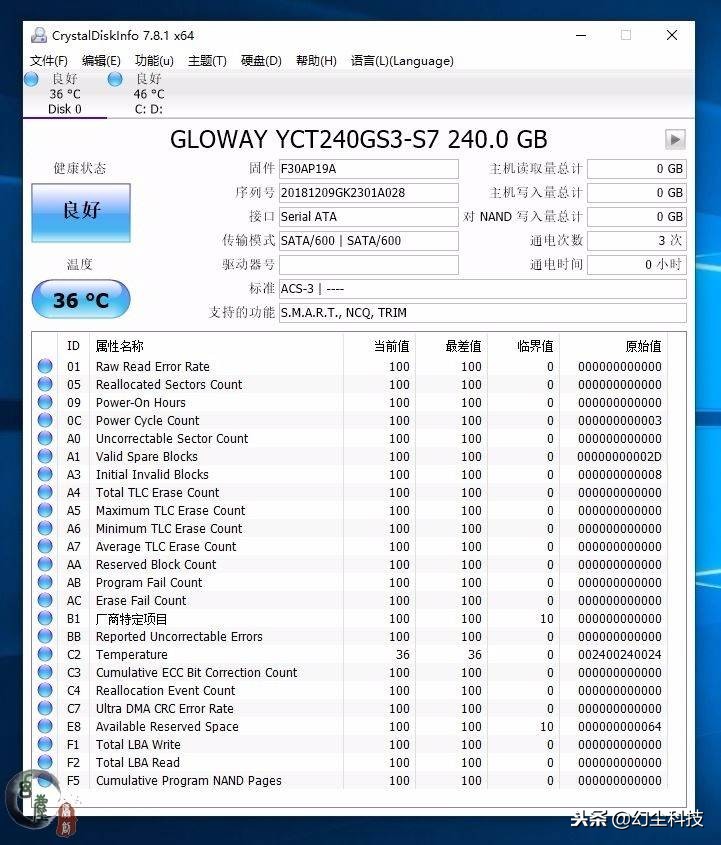Click the interface field Serial ATA
The width and height of the screenshot is (721, 845).
point(369,217)
